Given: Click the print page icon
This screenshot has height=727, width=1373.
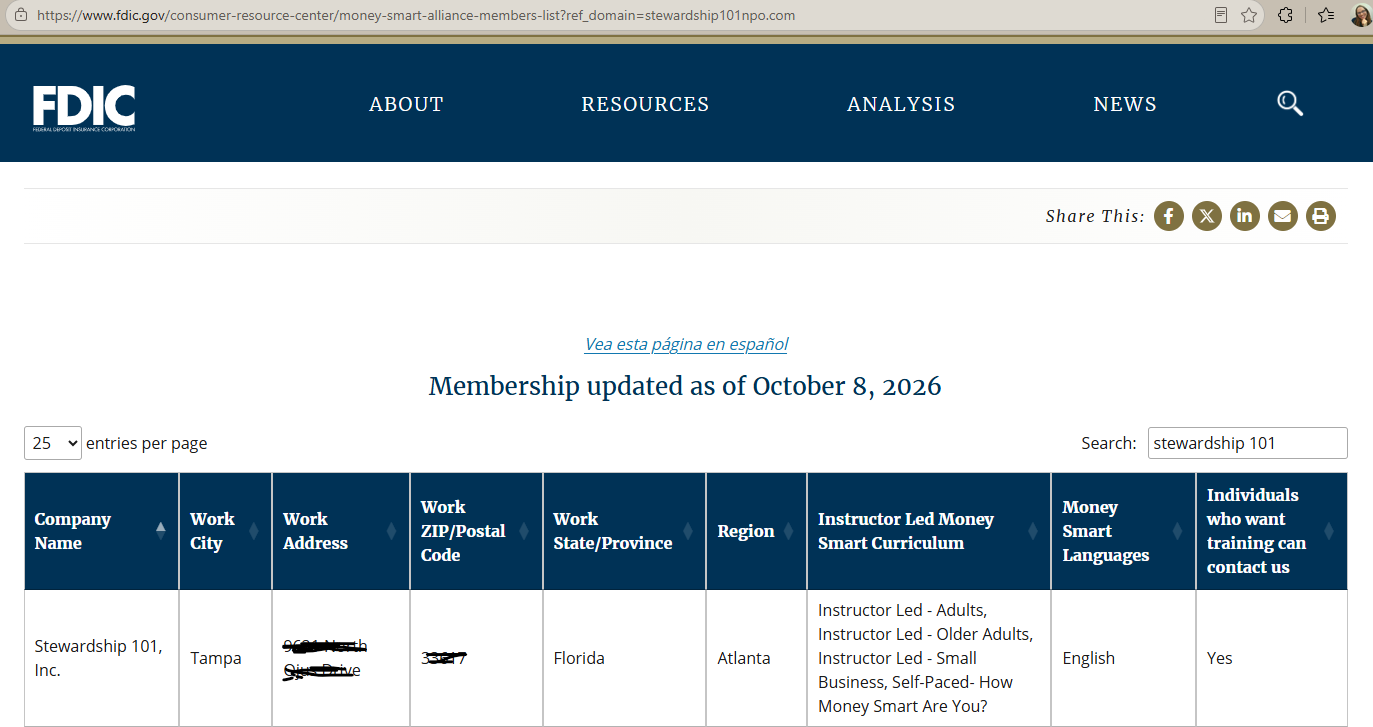Looking at the screenshot, I should [x=1321, y=216].
